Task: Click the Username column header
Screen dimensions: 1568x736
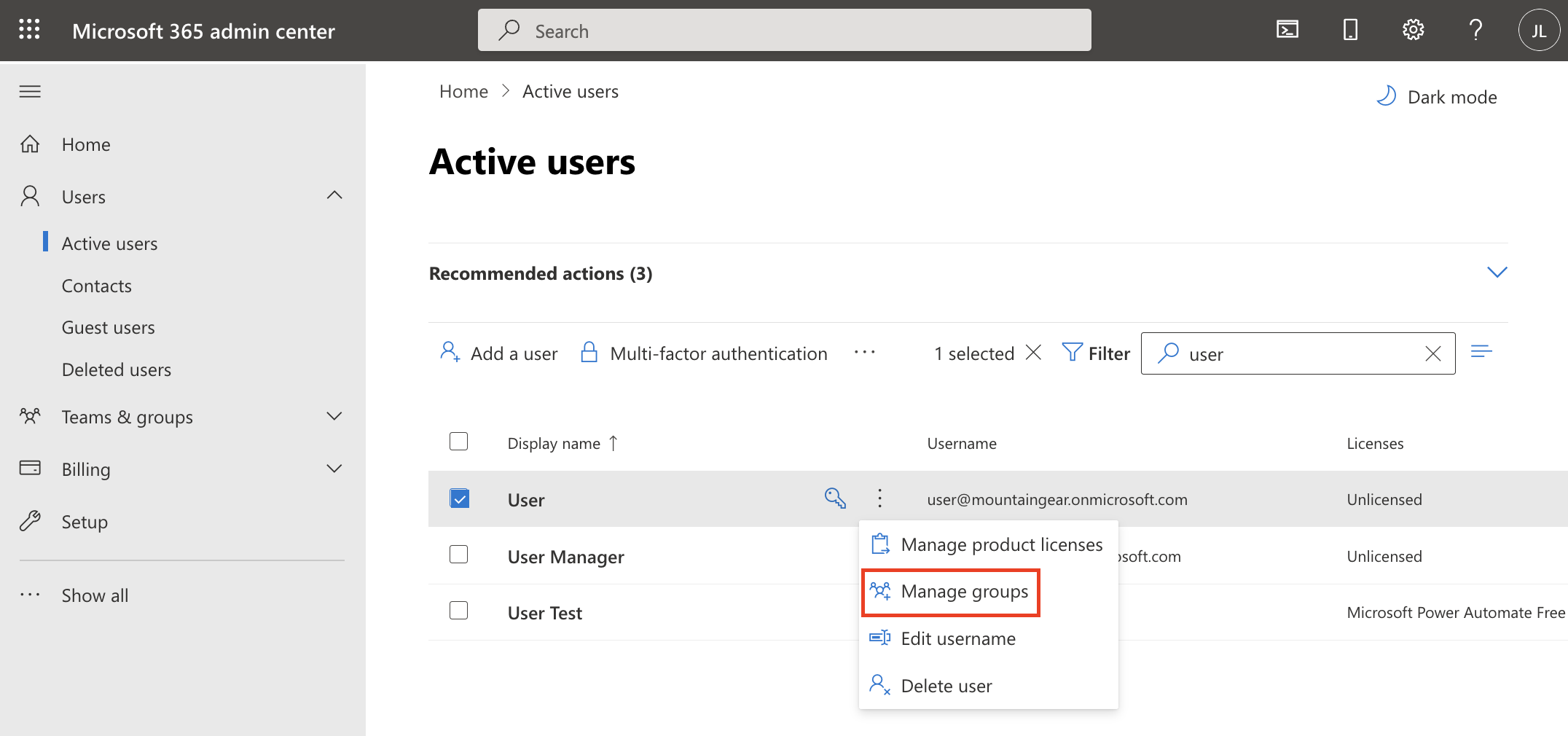Action: coord(962,443)
